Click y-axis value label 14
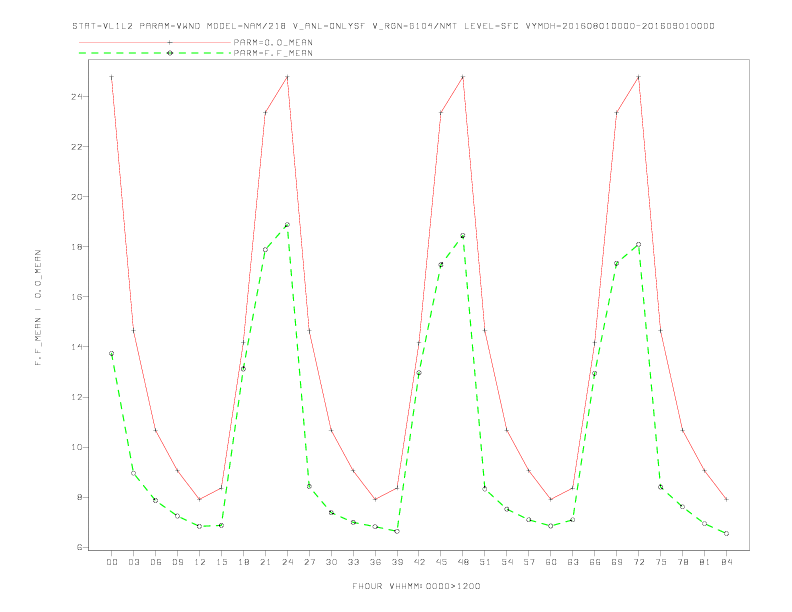This screenshot has width=792, height=612. pyautogui.click(x=77, y=347)
